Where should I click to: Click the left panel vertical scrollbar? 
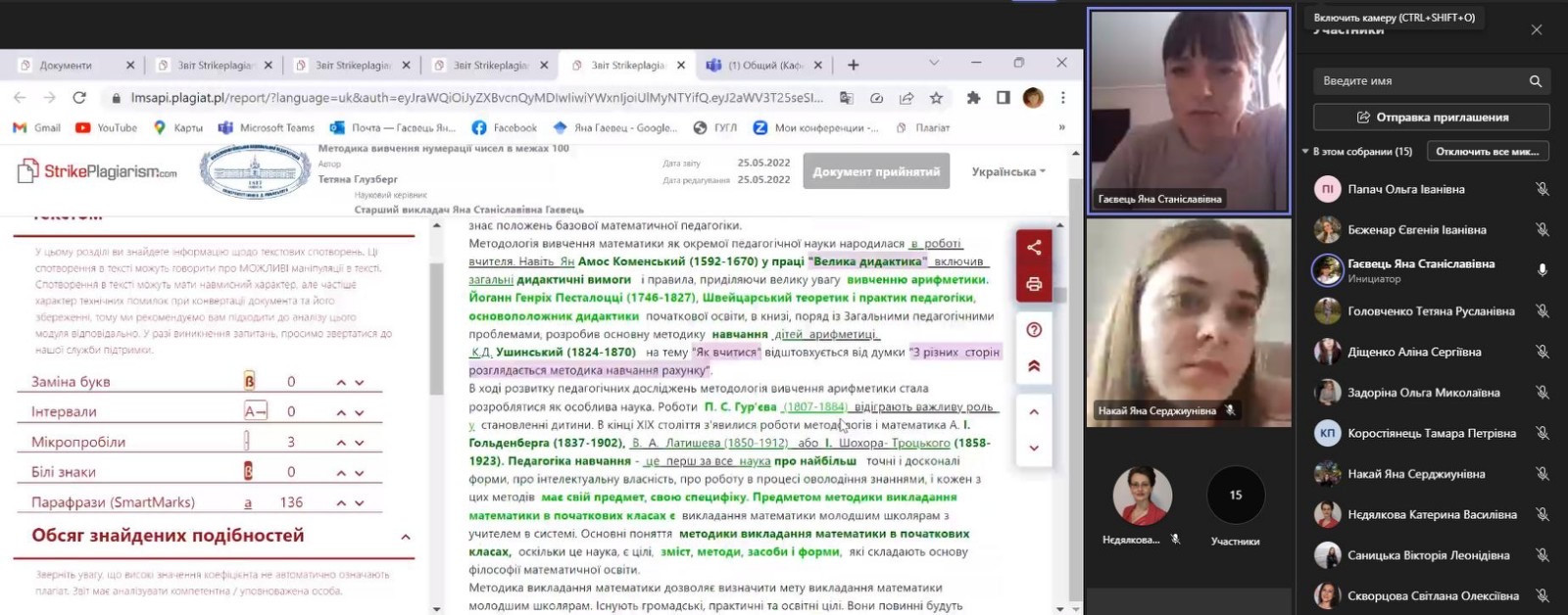pyautogui.click(x=436, y=328)
